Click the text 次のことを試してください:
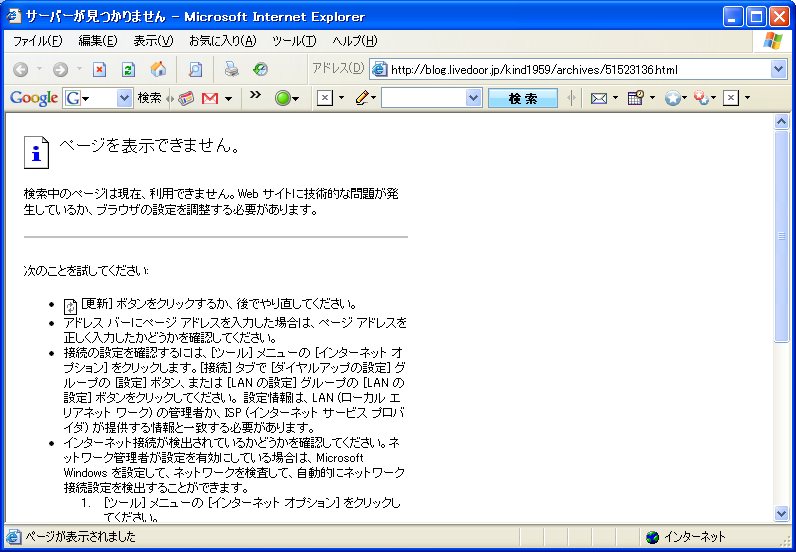796x552 pixels. tap(86, 271)
